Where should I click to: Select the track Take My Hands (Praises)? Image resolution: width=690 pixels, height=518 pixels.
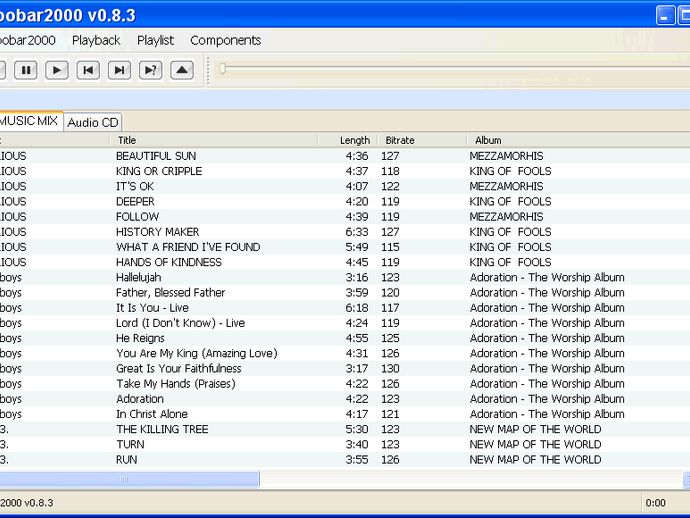click(176, 384)
